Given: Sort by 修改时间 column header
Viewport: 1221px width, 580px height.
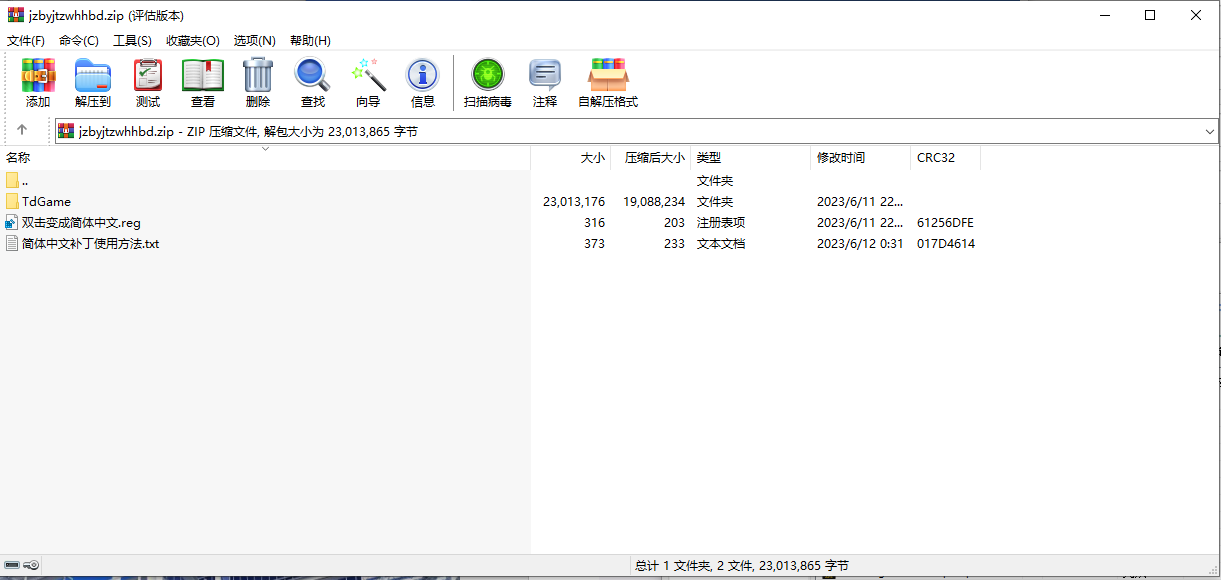Looking at the screenshot, I should click(x=860, y=157).
